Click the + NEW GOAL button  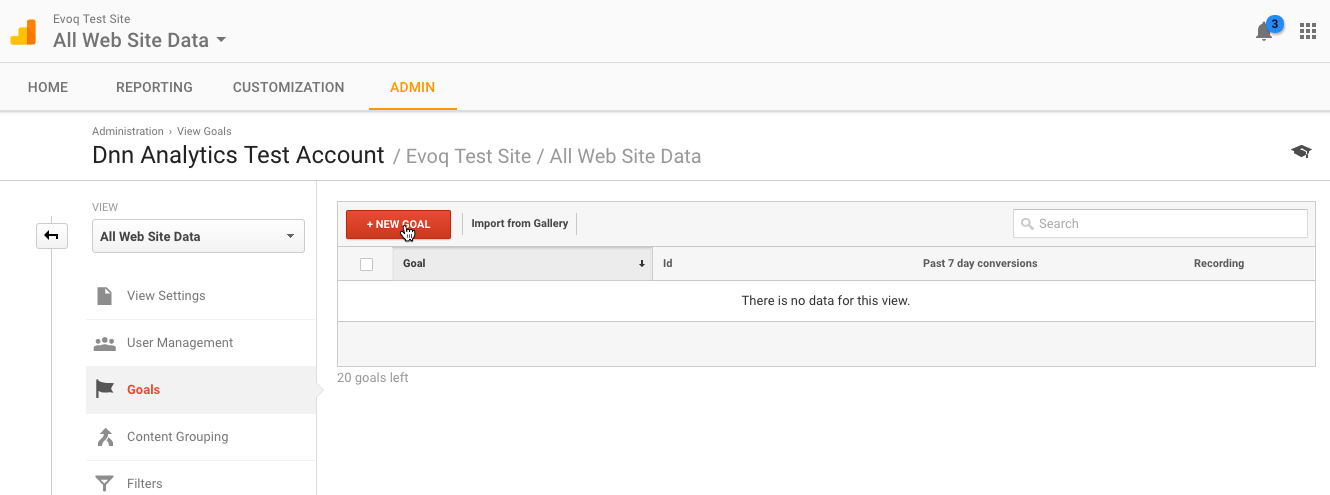(x=398, y=224)
